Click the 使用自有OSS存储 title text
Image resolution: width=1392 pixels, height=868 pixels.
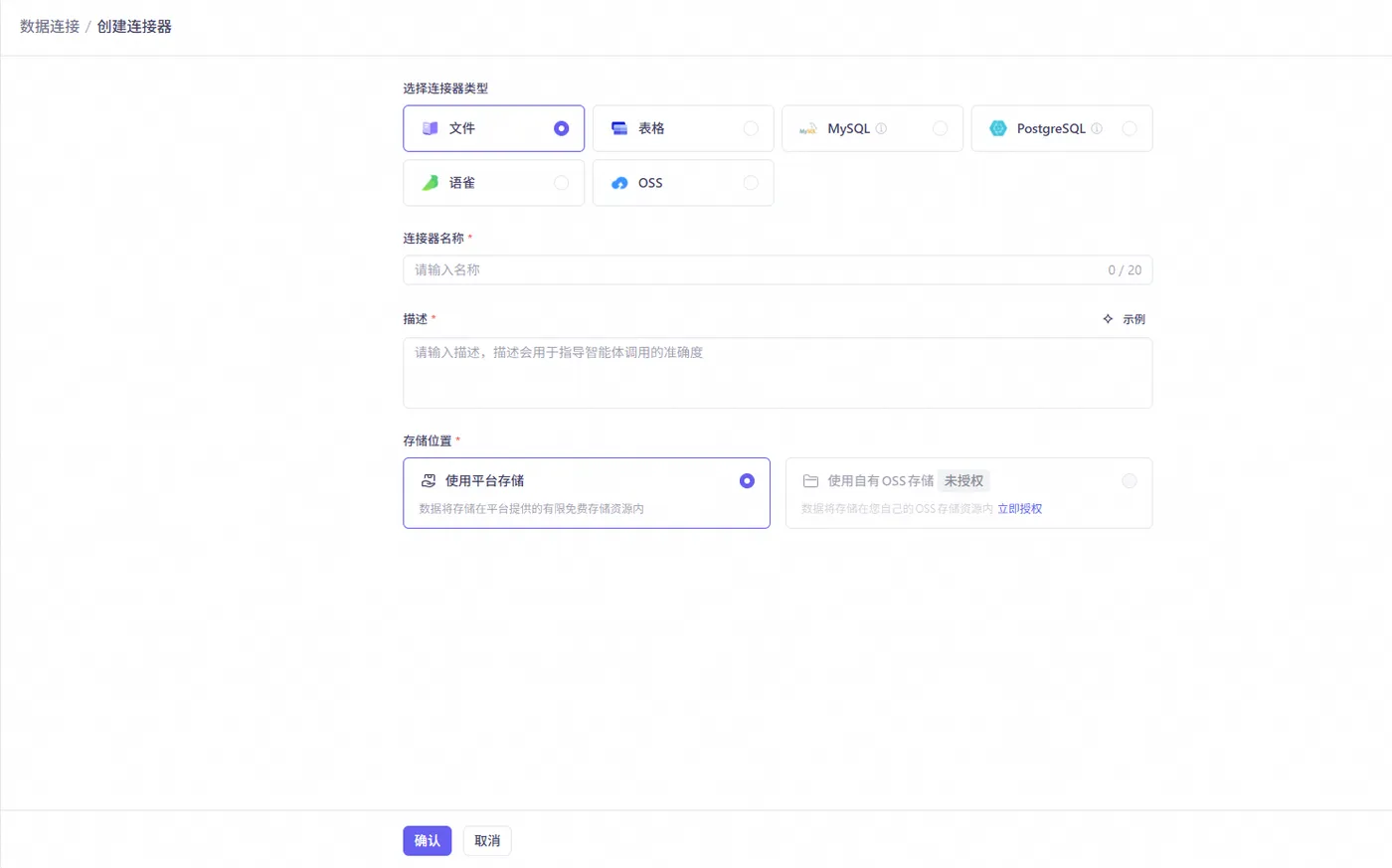[x=881, y=481]
